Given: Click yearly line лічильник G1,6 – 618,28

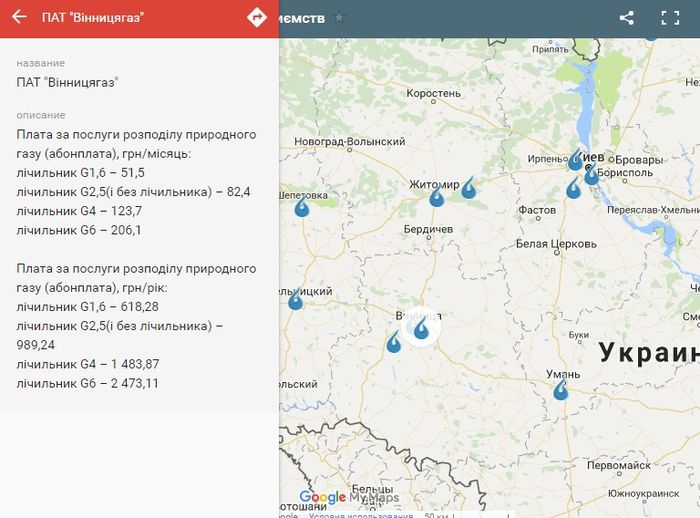Looking at the screenshot, I should pos(88,307).
